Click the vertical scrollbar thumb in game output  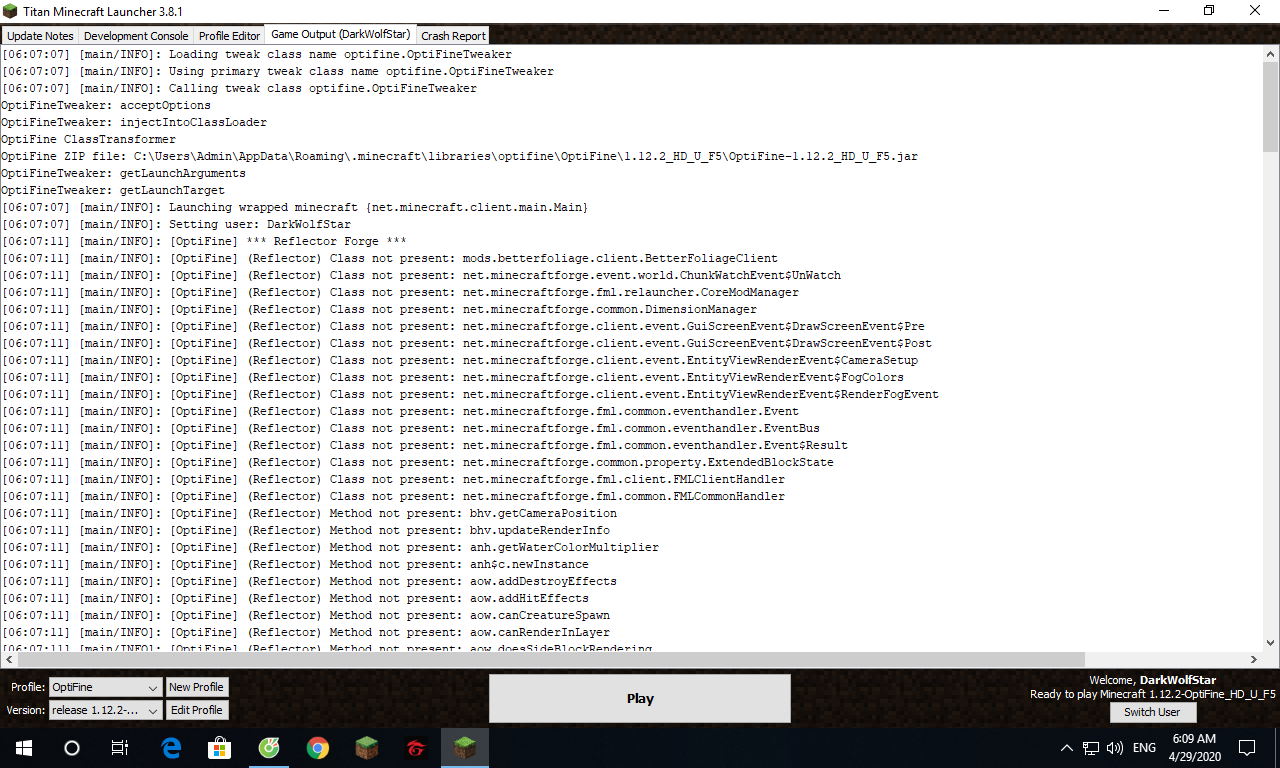tap(1271, 106)
